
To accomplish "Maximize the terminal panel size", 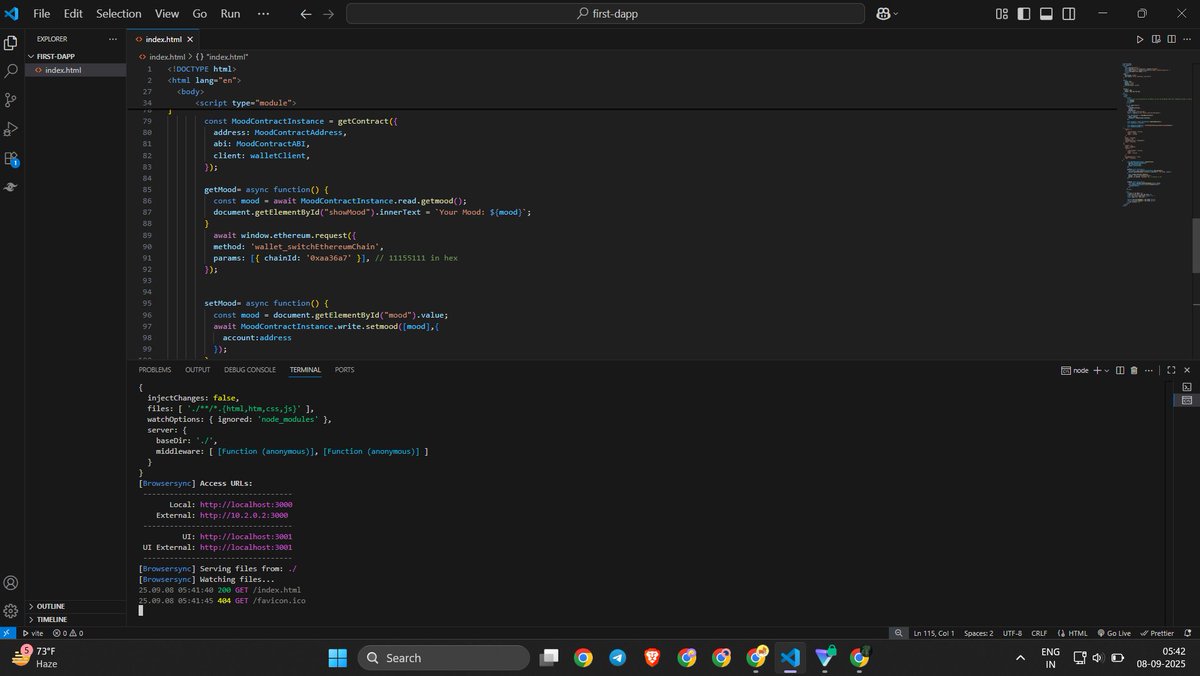I will point(1171,370).
